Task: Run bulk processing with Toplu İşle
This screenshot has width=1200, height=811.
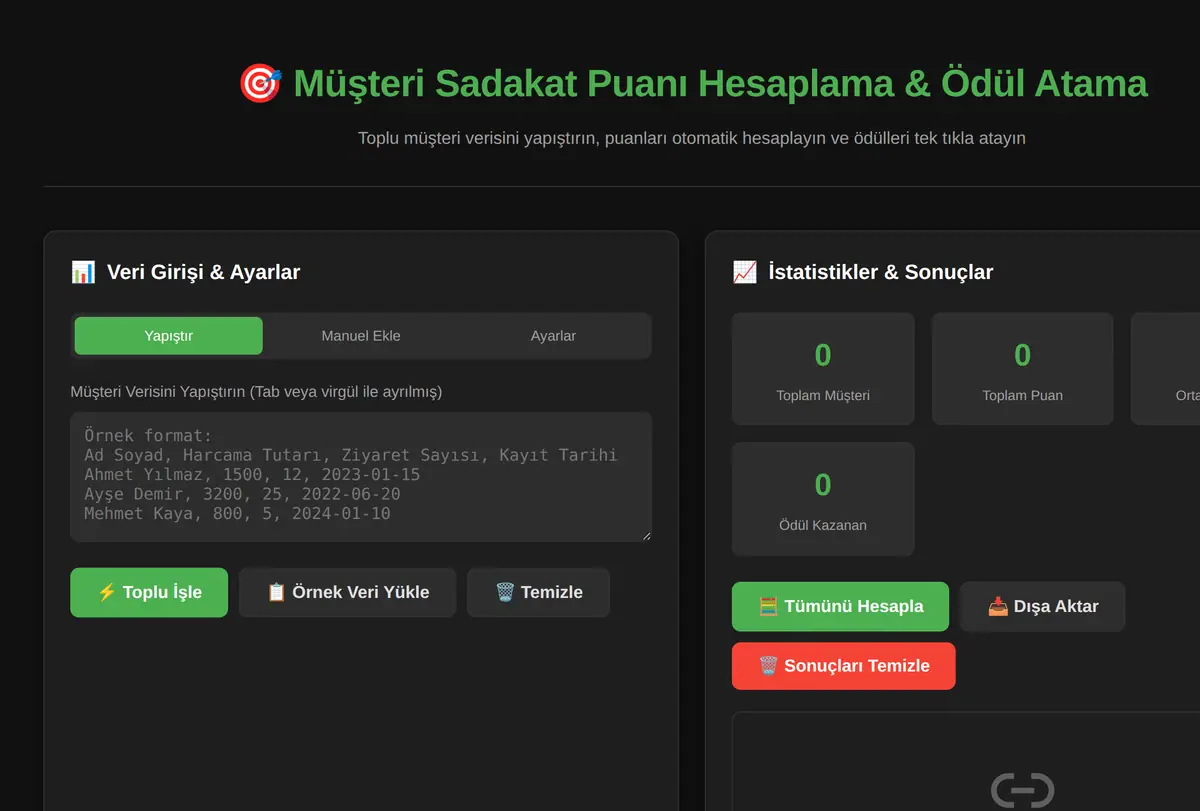Action: pos(149,592)
